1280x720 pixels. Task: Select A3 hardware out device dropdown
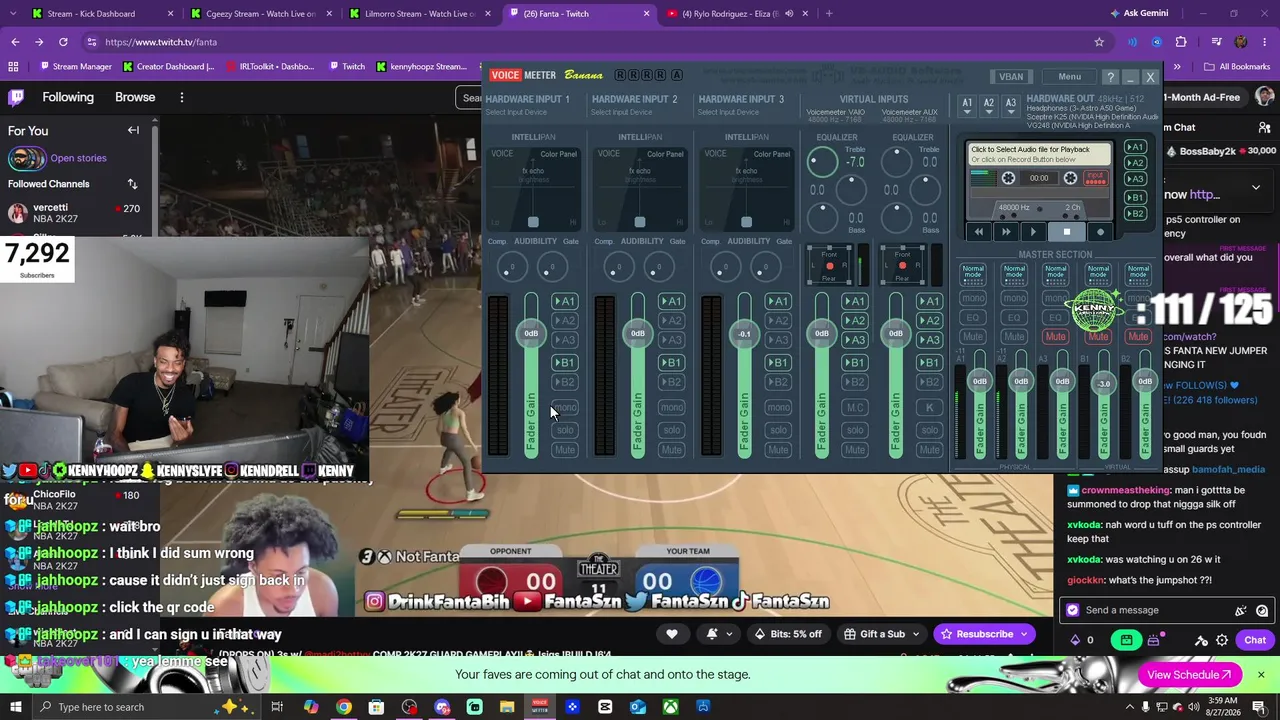[x=1011, y=105]
